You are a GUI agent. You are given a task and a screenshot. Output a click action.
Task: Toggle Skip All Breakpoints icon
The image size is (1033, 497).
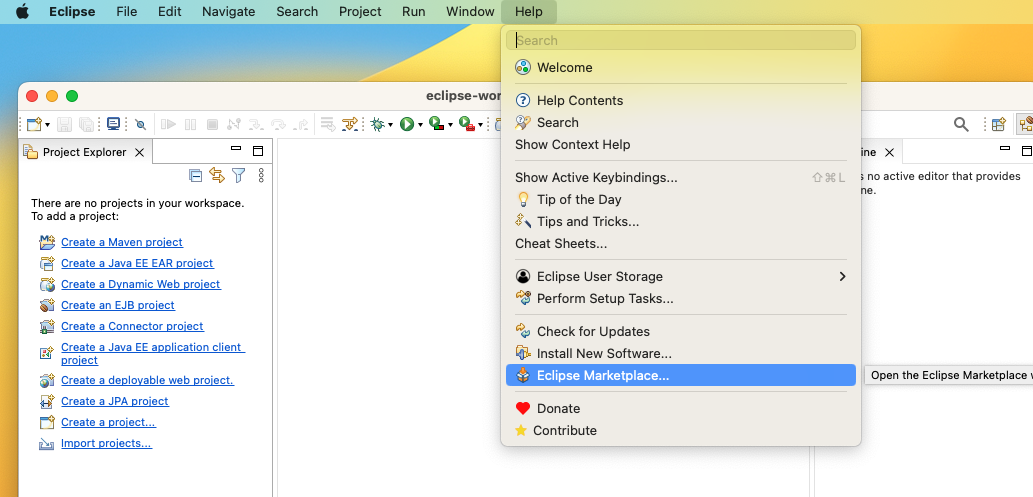[140, 124]
